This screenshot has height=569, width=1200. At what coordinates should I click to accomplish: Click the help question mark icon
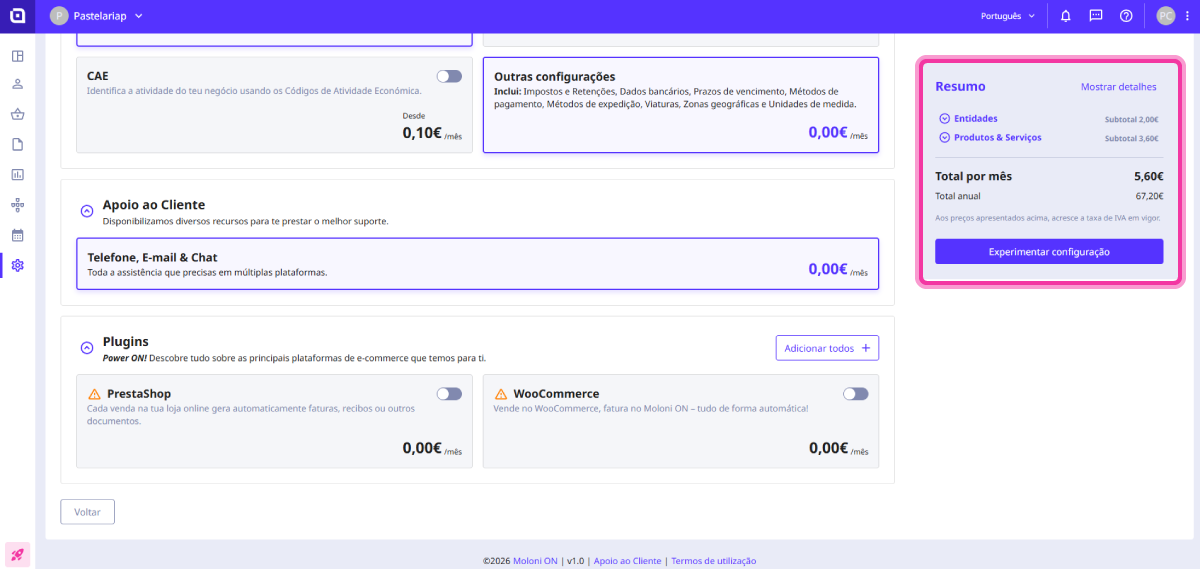point(1126,16)
